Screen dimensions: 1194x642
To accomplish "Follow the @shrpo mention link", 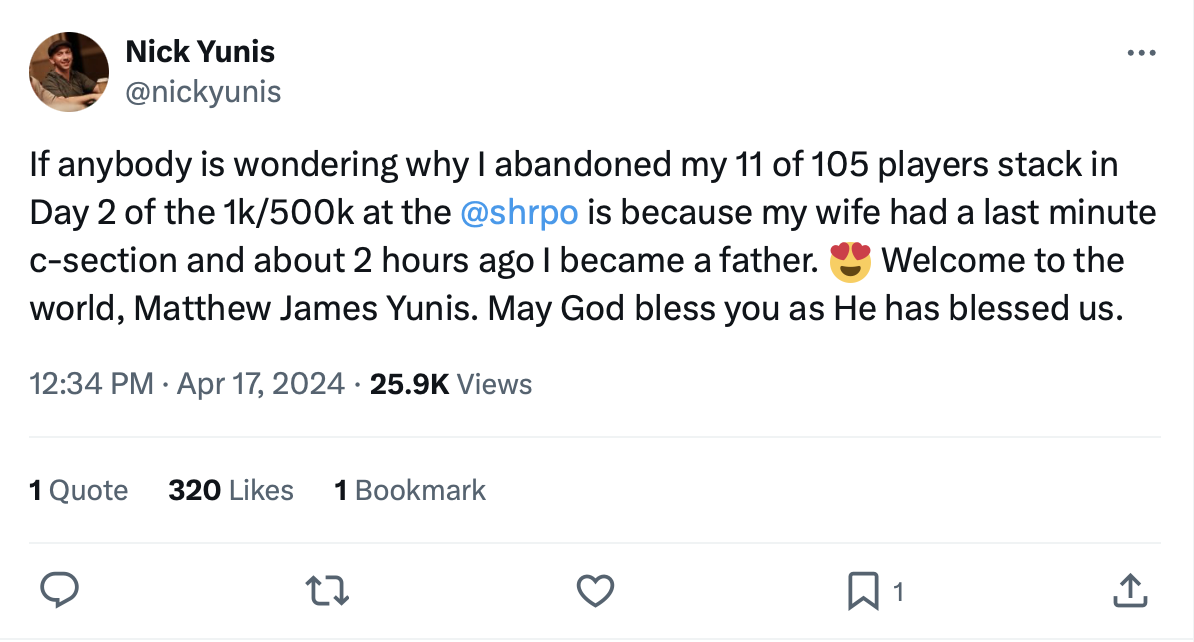I will (521, 213).
